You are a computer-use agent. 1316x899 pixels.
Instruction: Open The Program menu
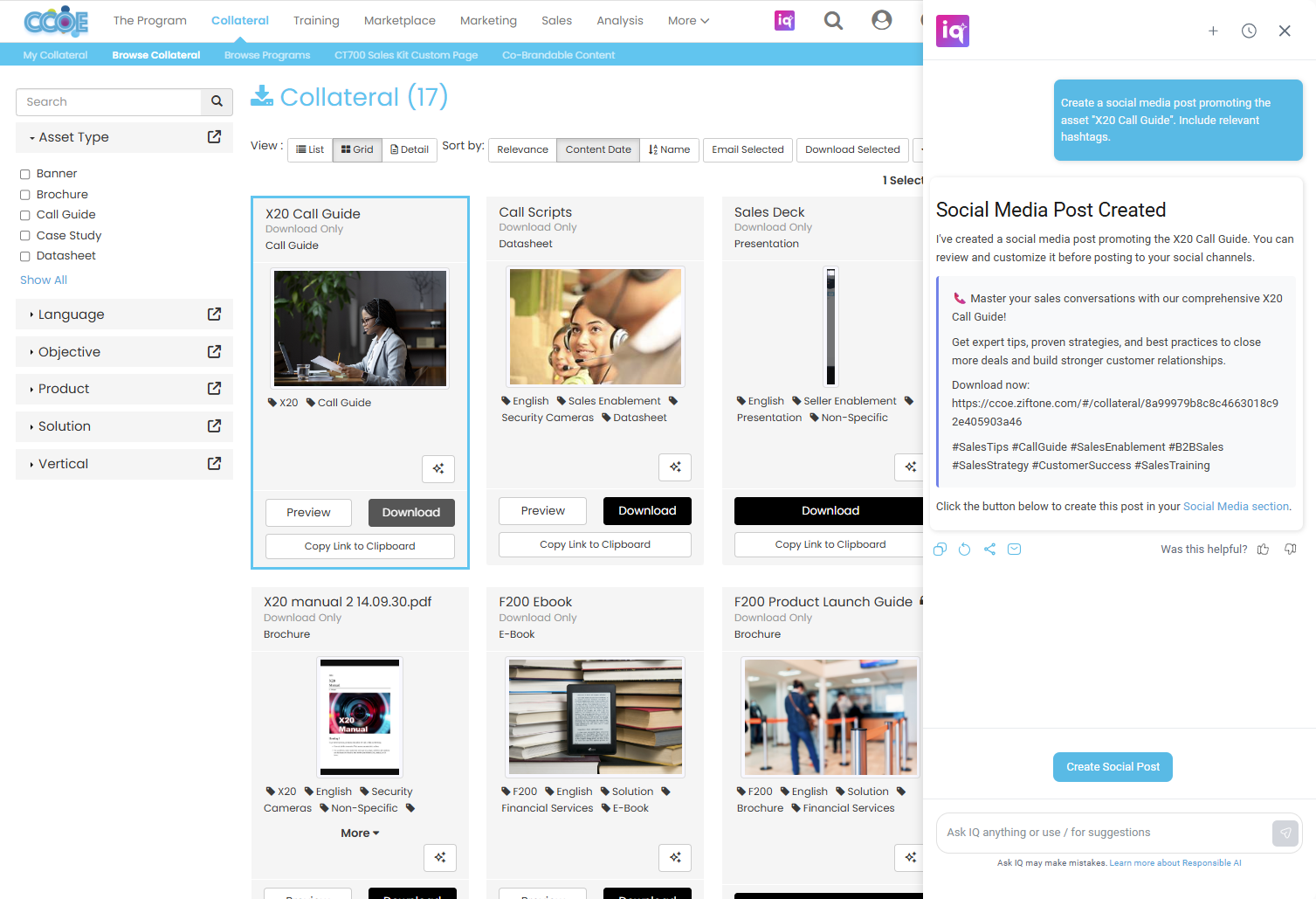click(x=150, y=21)
